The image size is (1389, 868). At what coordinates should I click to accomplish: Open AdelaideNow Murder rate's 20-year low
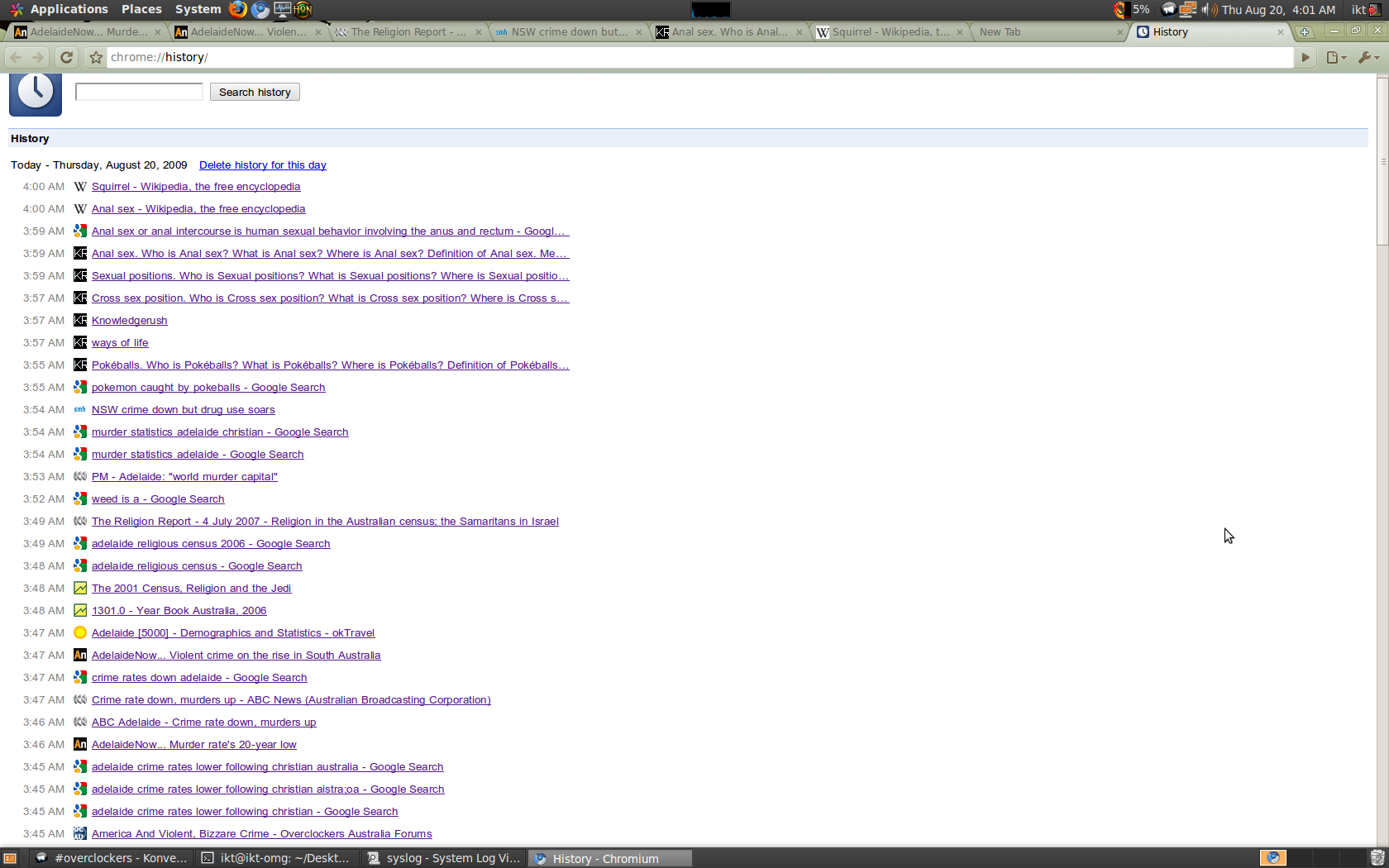coord(194,745)
